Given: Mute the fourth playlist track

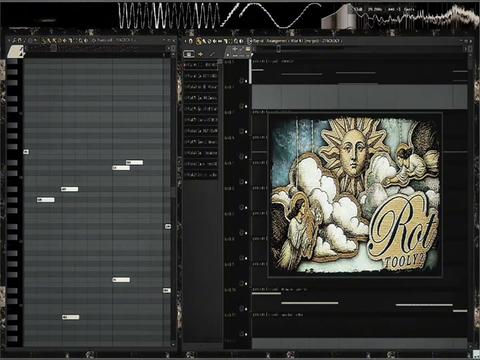Looking at the screenshot, I should tap(246, 157).
